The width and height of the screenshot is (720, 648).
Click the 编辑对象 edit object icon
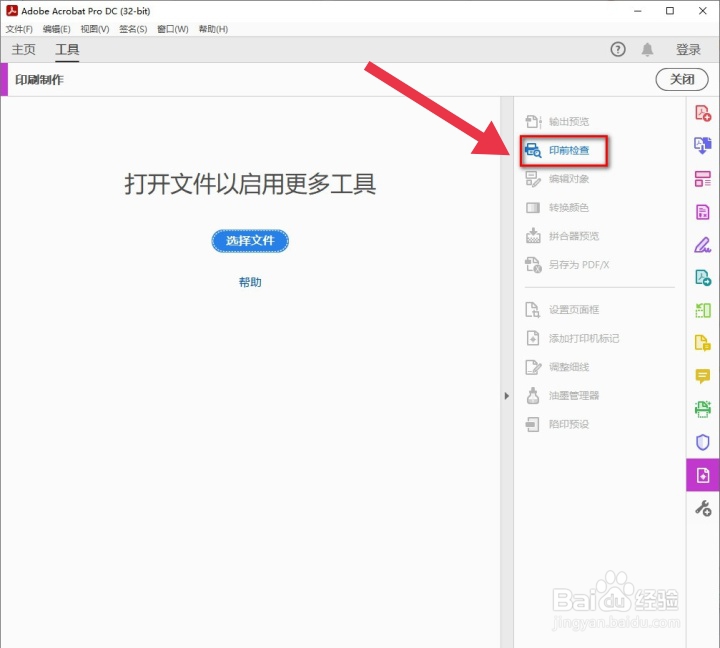533,179
